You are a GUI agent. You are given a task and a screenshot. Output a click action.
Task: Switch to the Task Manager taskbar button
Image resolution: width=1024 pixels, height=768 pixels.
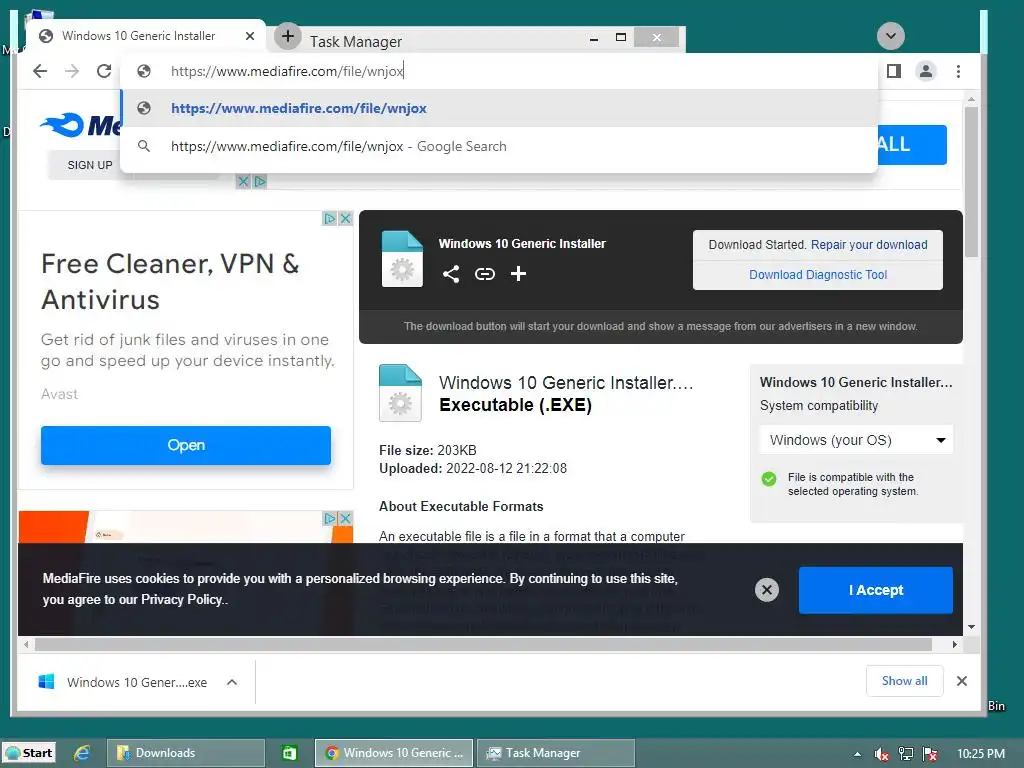point(556,753)
